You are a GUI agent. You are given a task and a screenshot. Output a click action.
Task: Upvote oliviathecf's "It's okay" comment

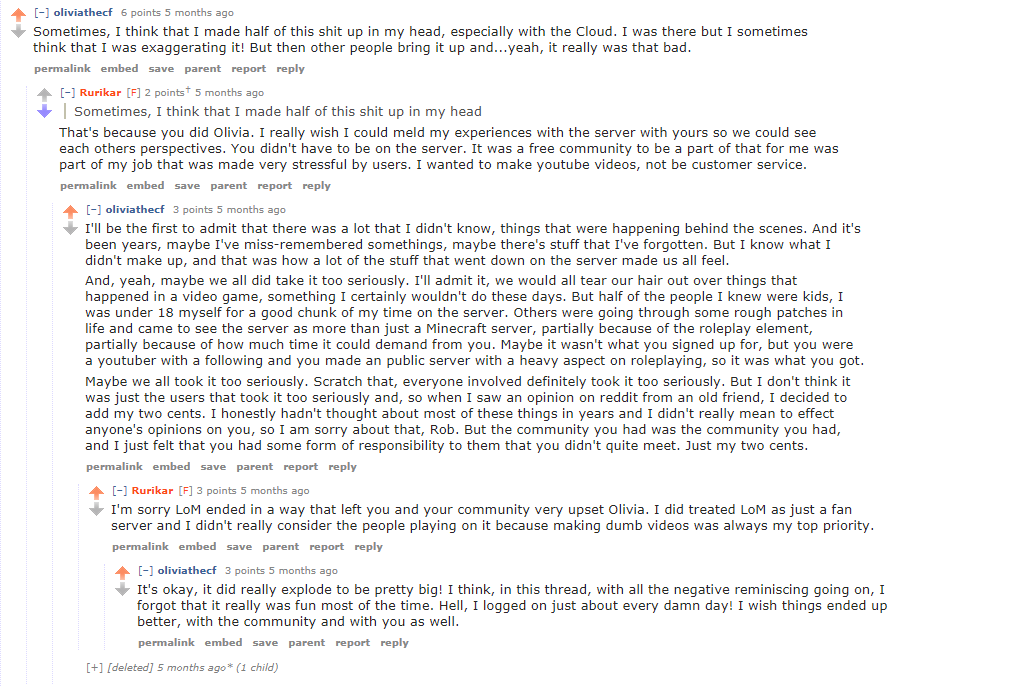123,572
